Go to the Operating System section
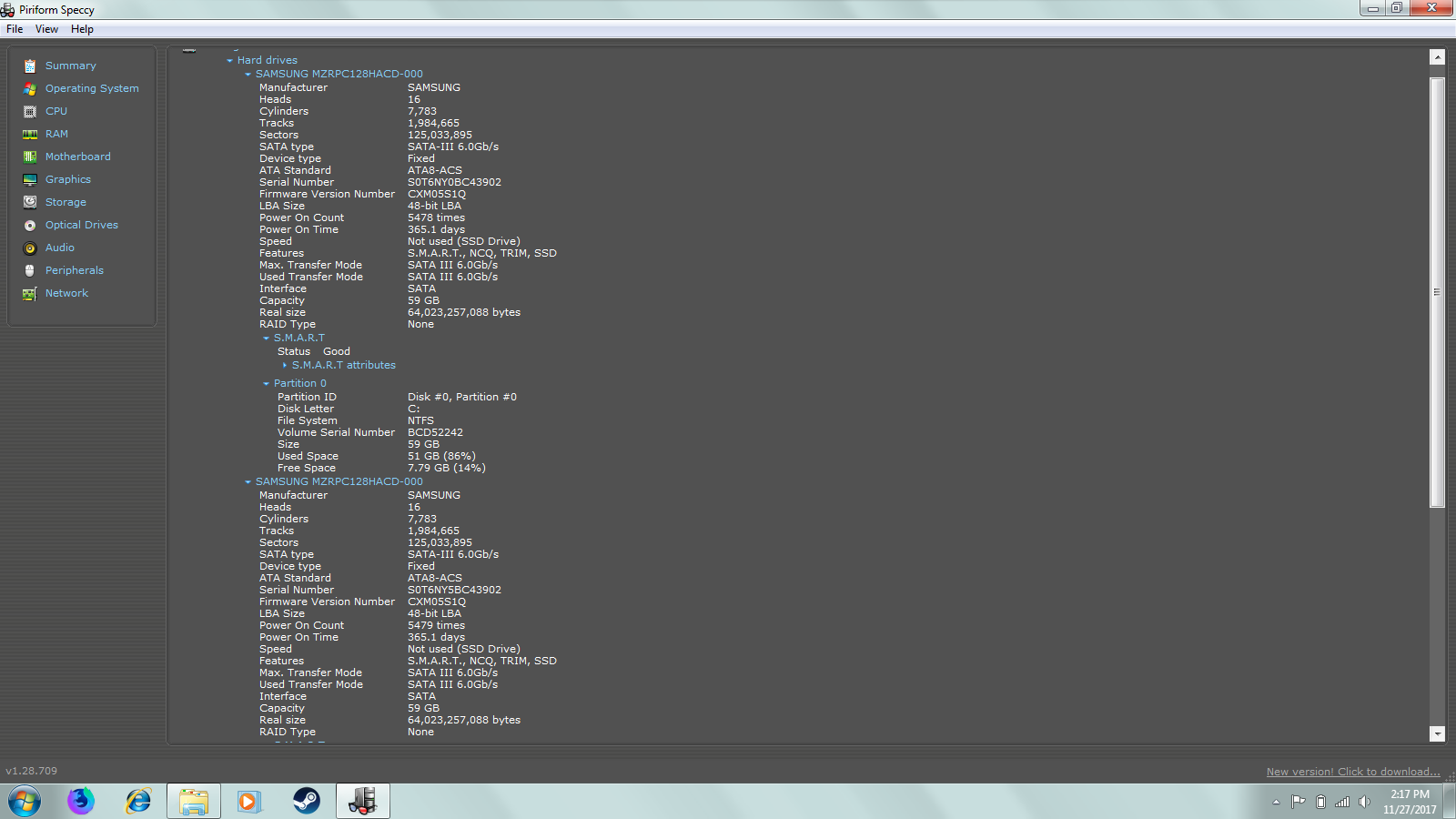The height and width of the screenshot is (819, 1456). 92,88
